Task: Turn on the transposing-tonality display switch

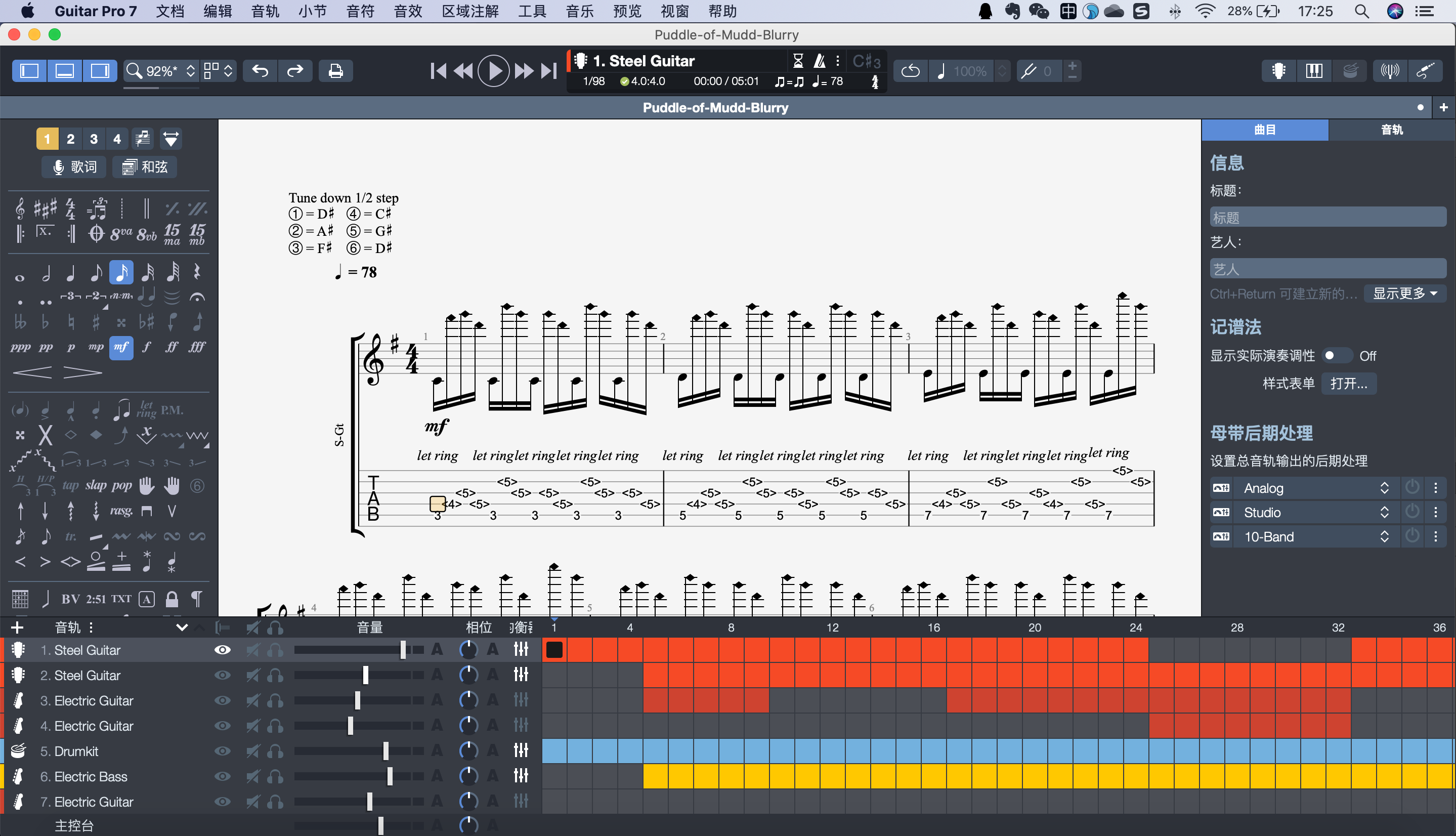Action: pos(1336,355)
